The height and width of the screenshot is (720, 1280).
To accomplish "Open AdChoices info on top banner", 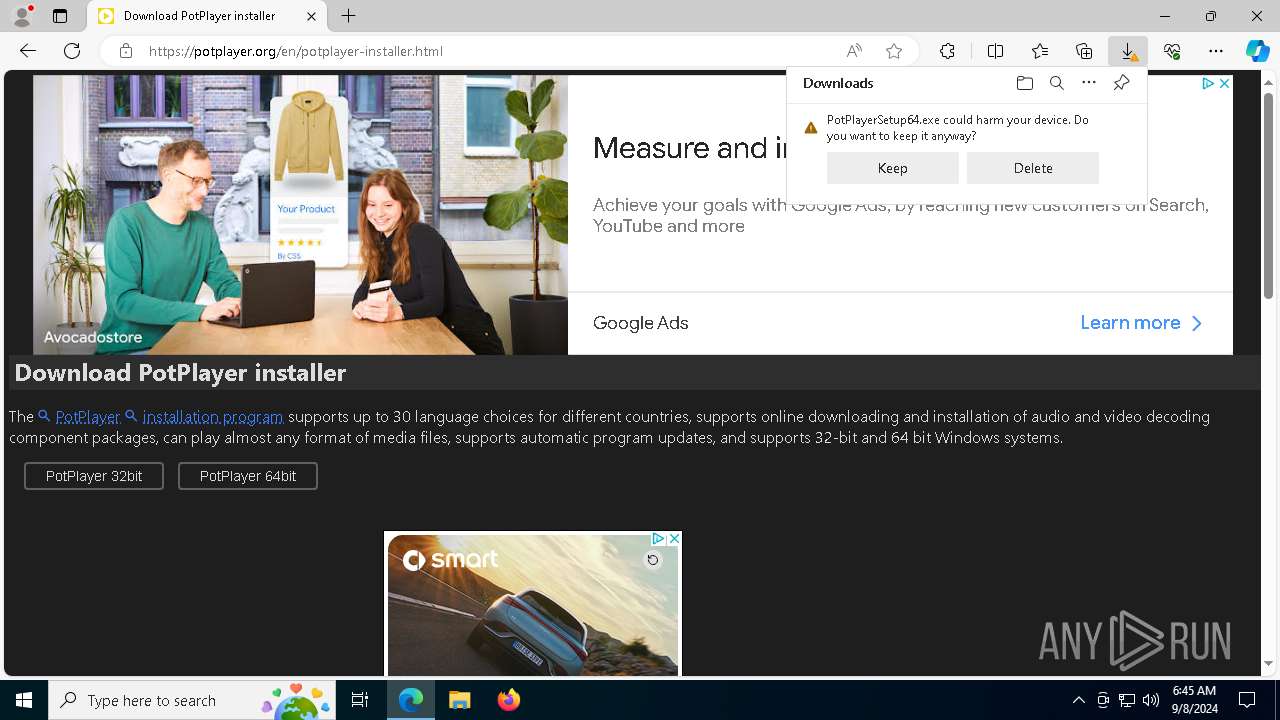I will [x=1208, y=84].
